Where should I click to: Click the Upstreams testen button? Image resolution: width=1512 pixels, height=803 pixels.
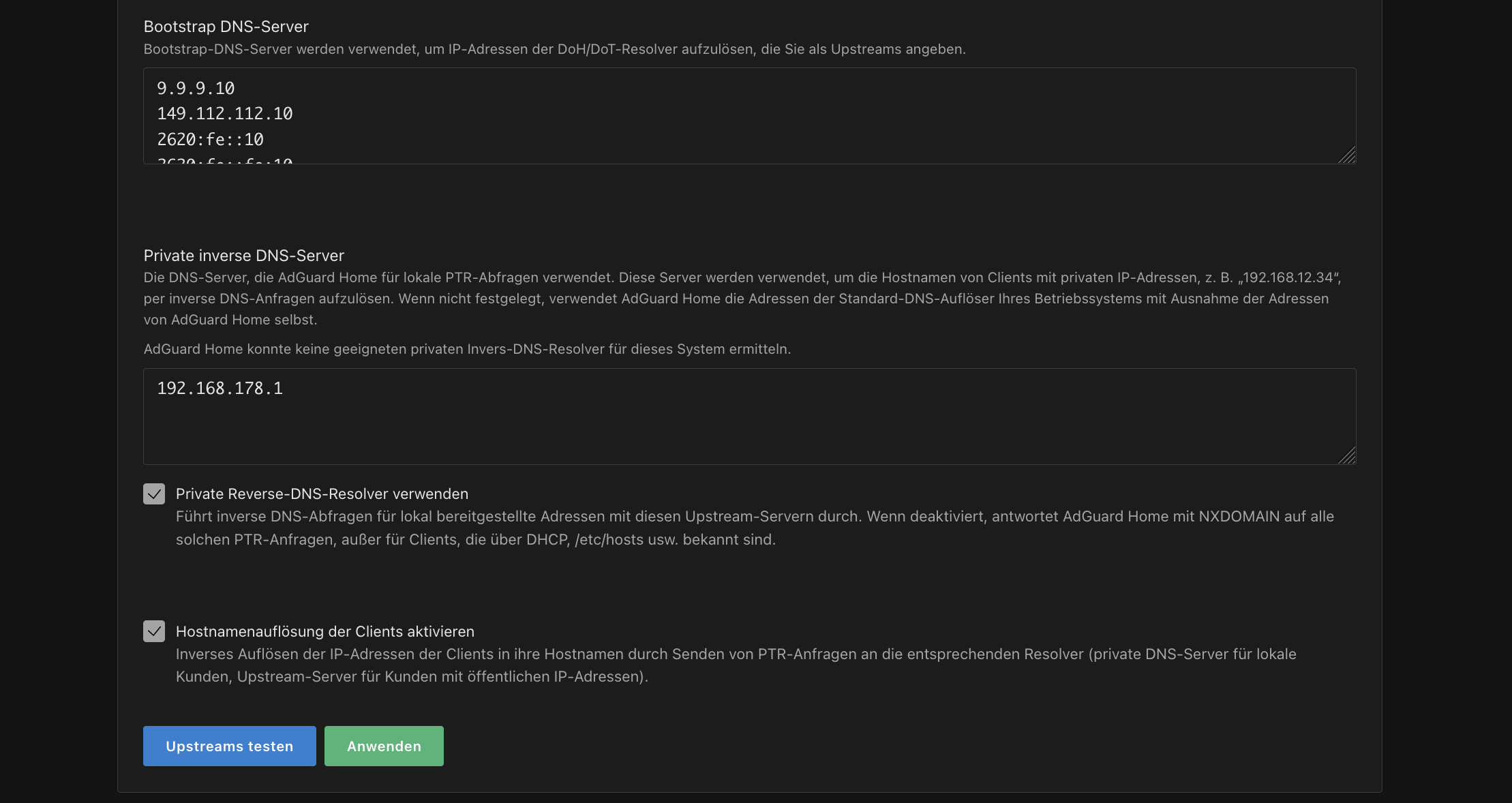pyautogui.click(x=229, y=746)
